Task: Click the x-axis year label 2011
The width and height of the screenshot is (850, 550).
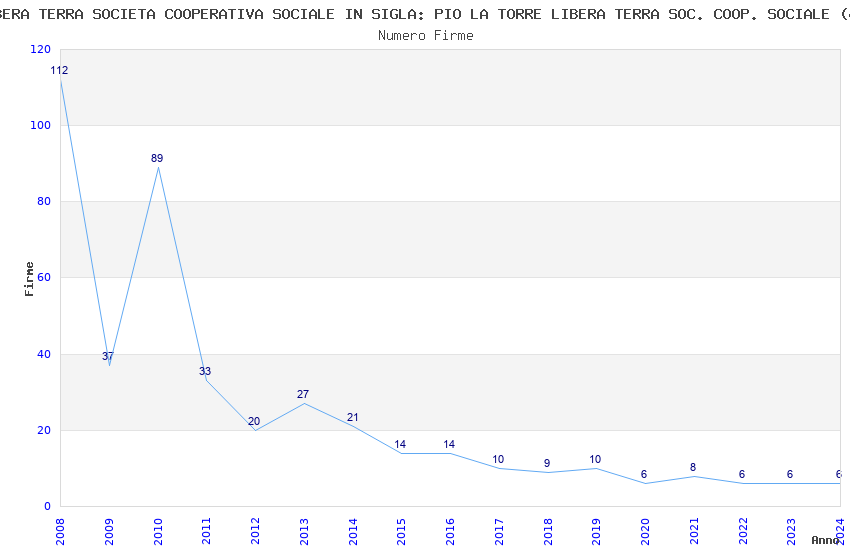Action: tap(206, 531)
